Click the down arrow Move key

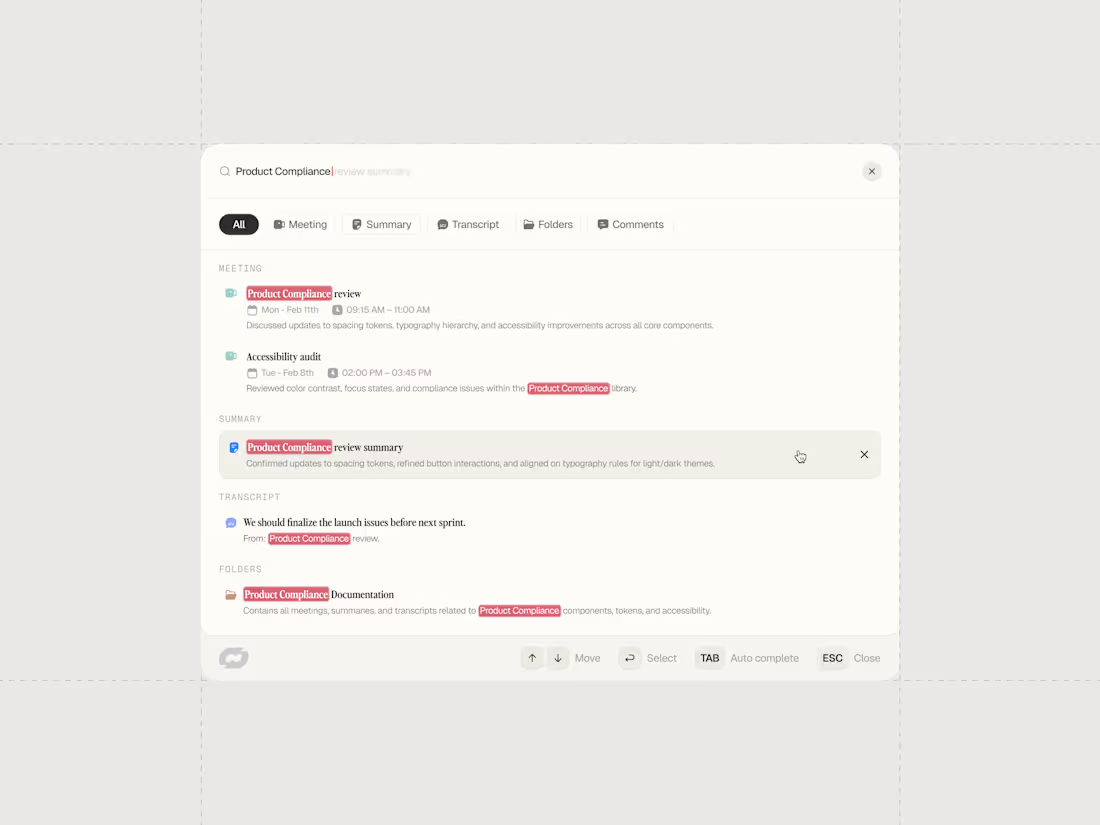[x=558, y=658]
